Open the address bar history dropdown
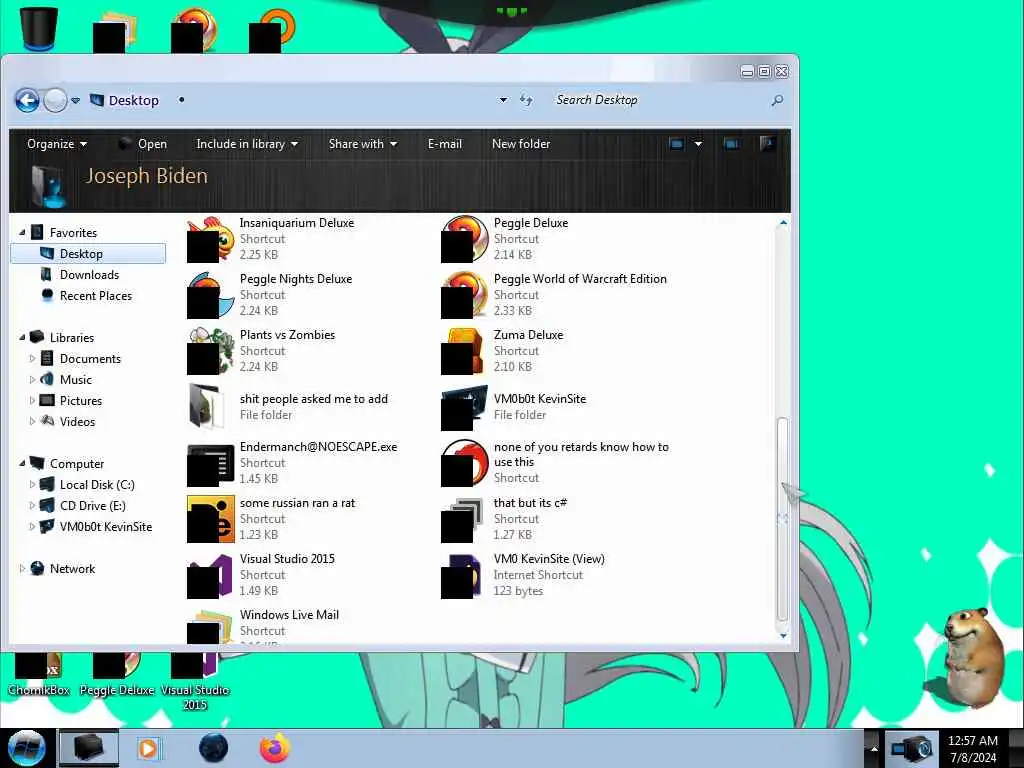Viewport: 1024px width, 768px height. coord(503,101)
